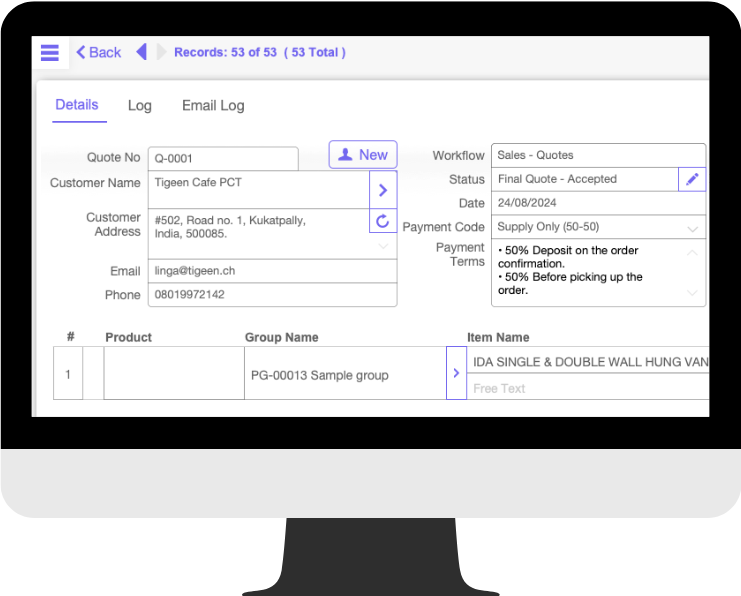Expand the Payment Code dropdown
The height and width of the screenshot is (596, 741).
tap(692, 229)
